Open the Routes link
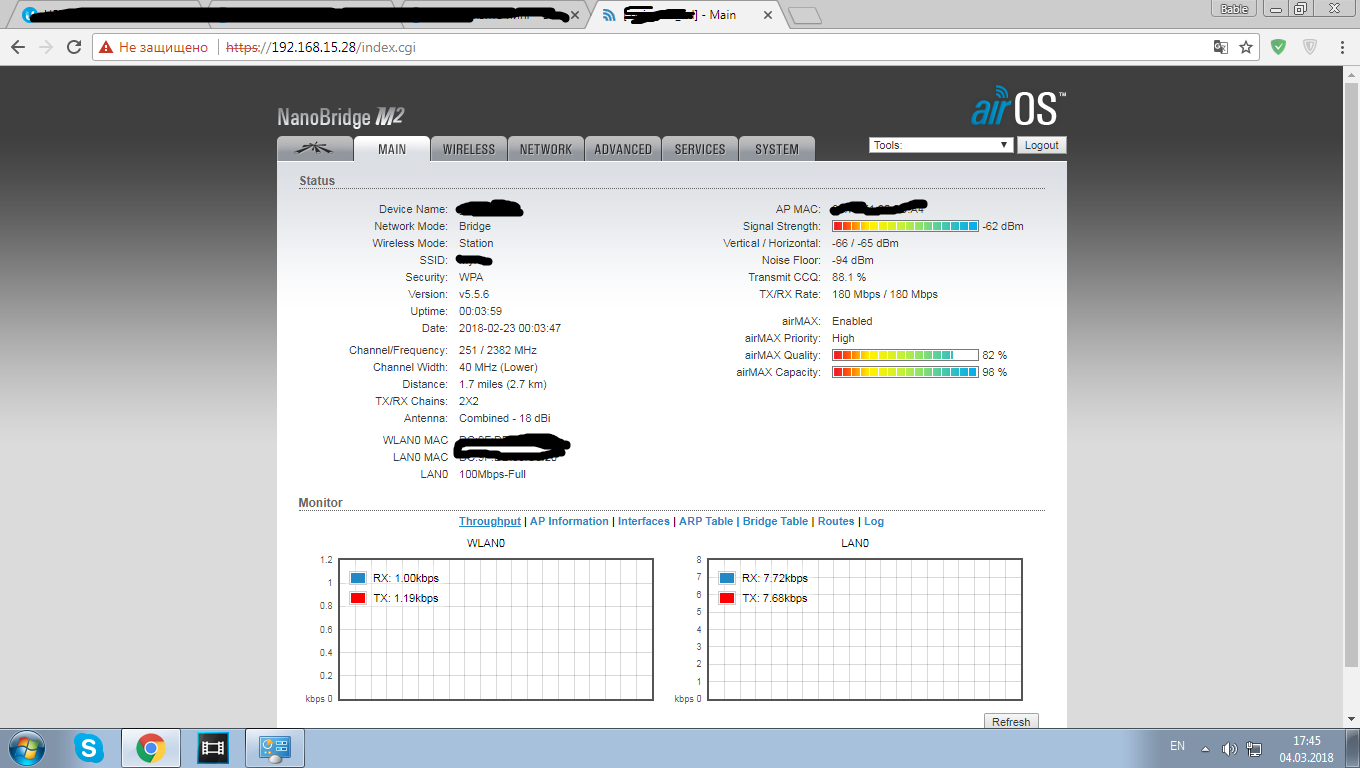Image resolution: width=1360 pixels, height=768 pixels. (836, 521)
